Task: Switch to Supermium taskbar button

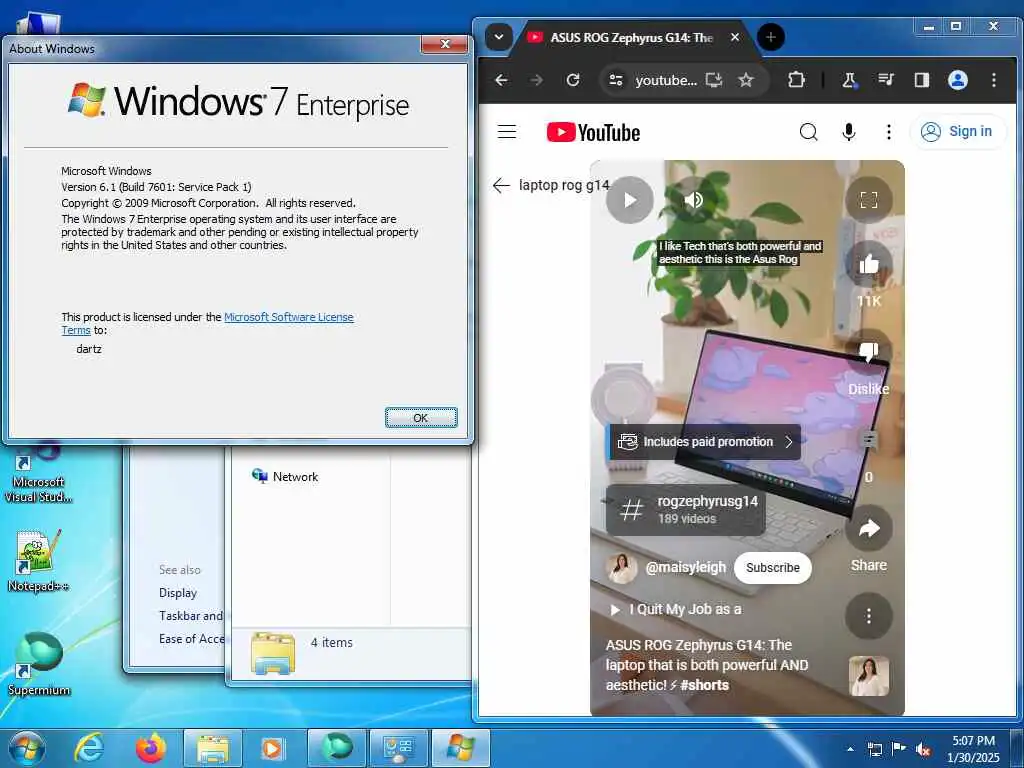Action: click(336, 748)
